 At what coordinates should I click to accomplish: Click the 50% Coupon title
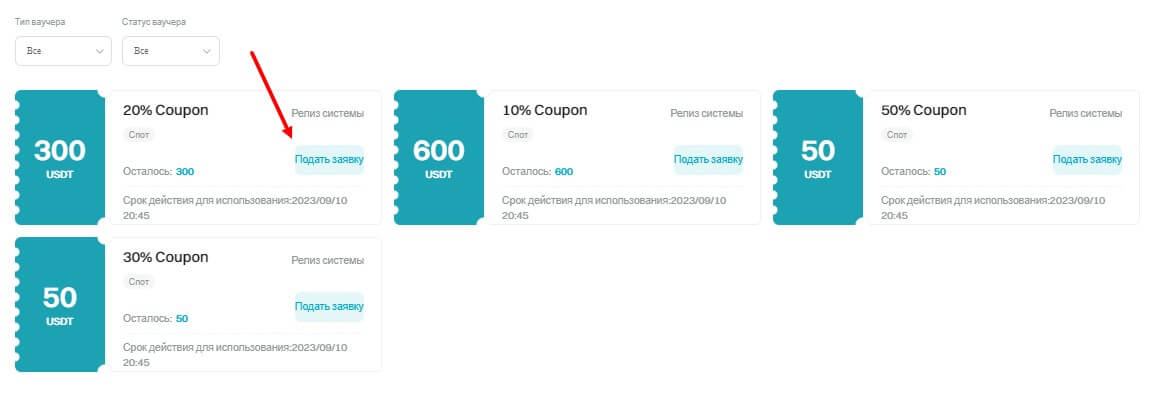pos(923,110)
